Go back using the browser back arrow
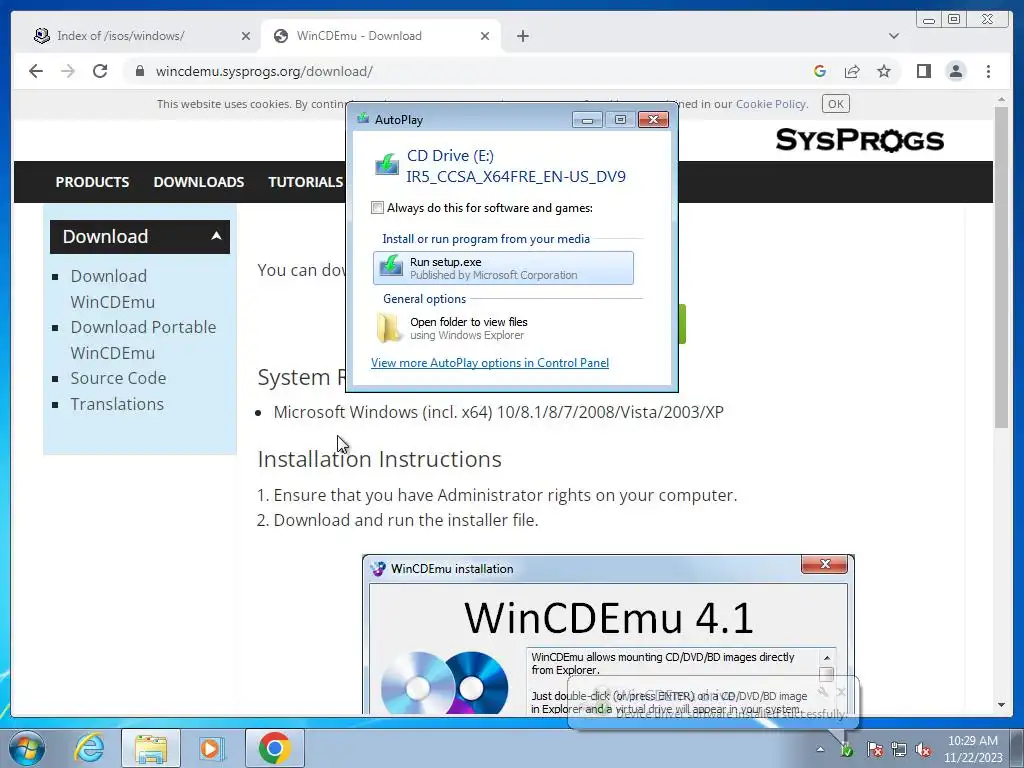 pyautogui.click(x=36, y=71)
